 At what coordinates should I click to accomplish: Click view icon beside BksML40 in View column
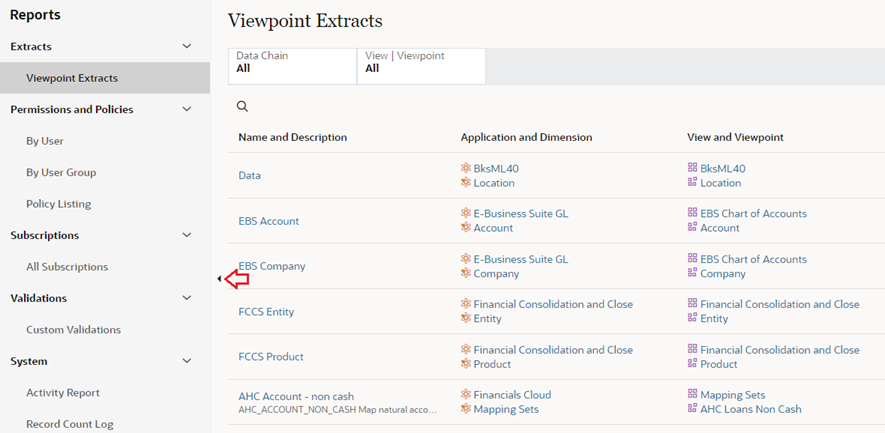tap(692, 168)
